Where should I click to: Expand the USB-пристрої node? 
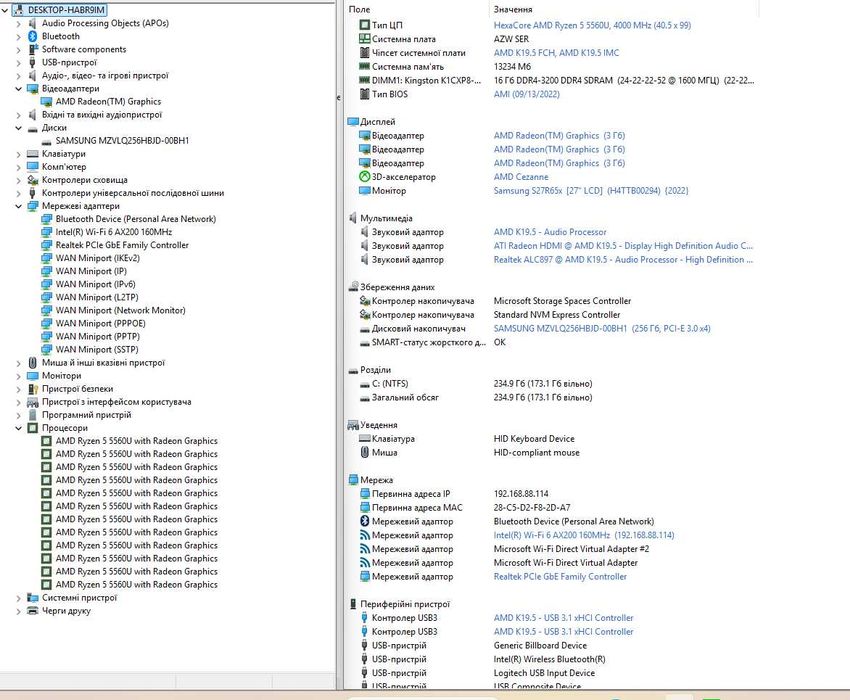click(18, 62)
